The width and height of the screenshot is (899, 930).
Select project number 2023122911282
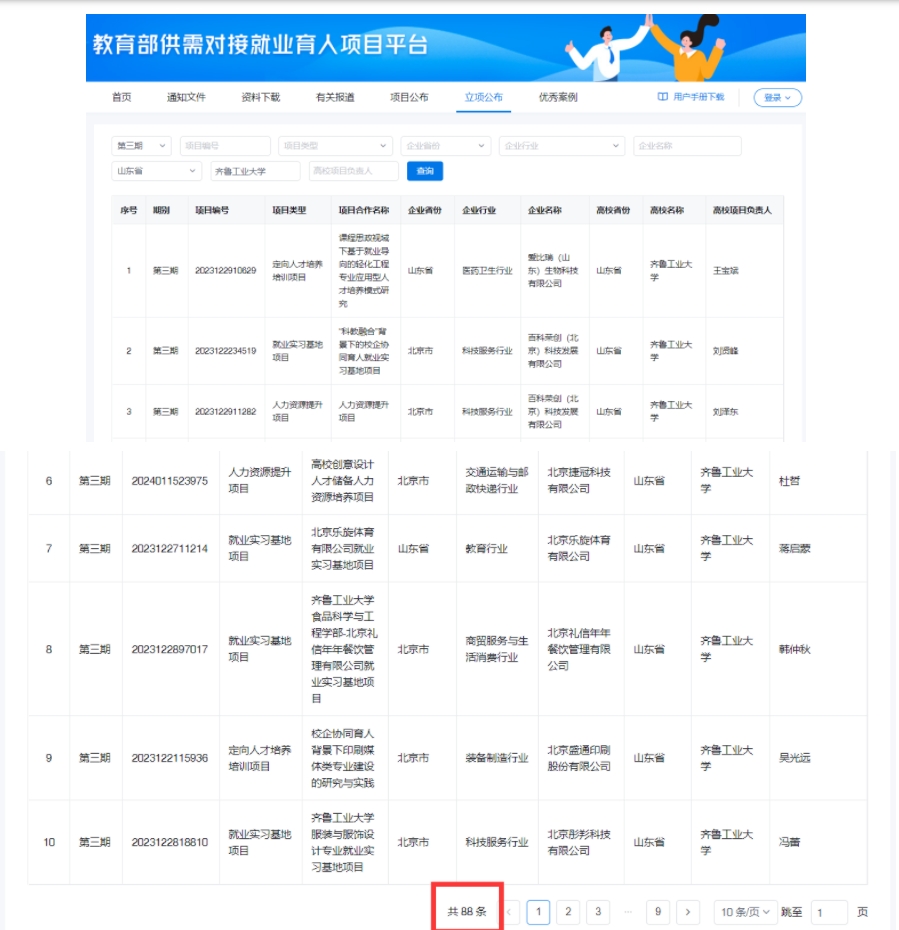[225, 412]
